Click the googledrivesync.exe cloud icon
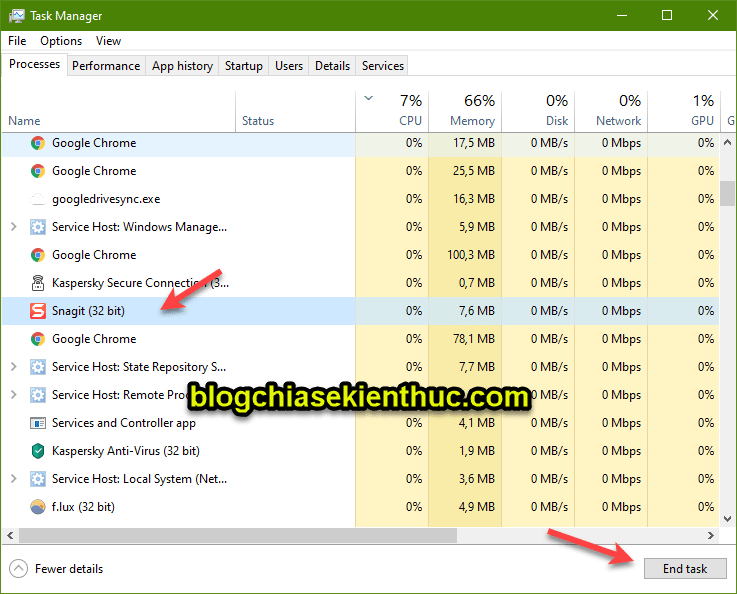The image size is (737, 594). click(38, 199)
